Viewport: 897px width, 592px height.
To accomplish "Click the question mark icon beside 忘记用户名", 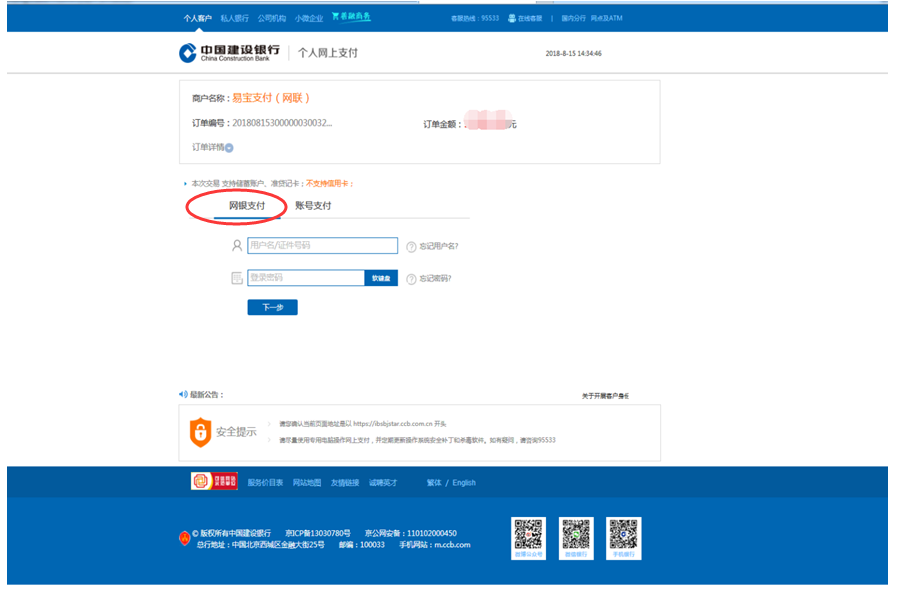I will pos(411,245).
